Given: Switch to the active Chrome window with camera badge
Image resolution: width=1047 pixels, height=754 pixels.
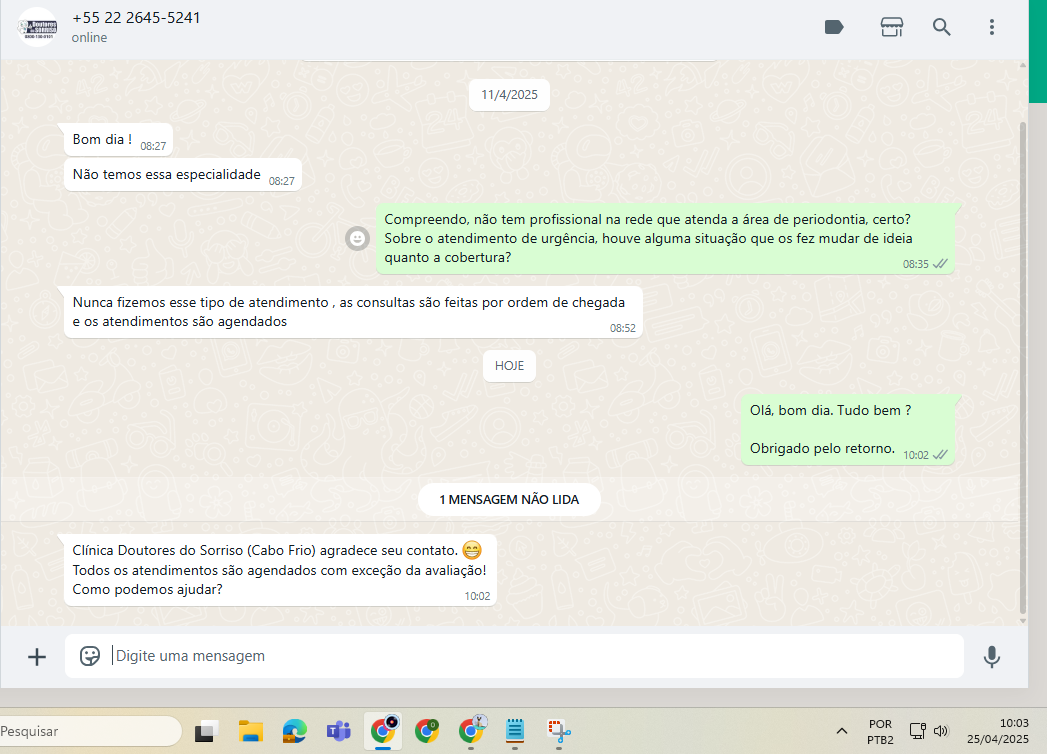Looking at the screenshot, I should [383, 731].
